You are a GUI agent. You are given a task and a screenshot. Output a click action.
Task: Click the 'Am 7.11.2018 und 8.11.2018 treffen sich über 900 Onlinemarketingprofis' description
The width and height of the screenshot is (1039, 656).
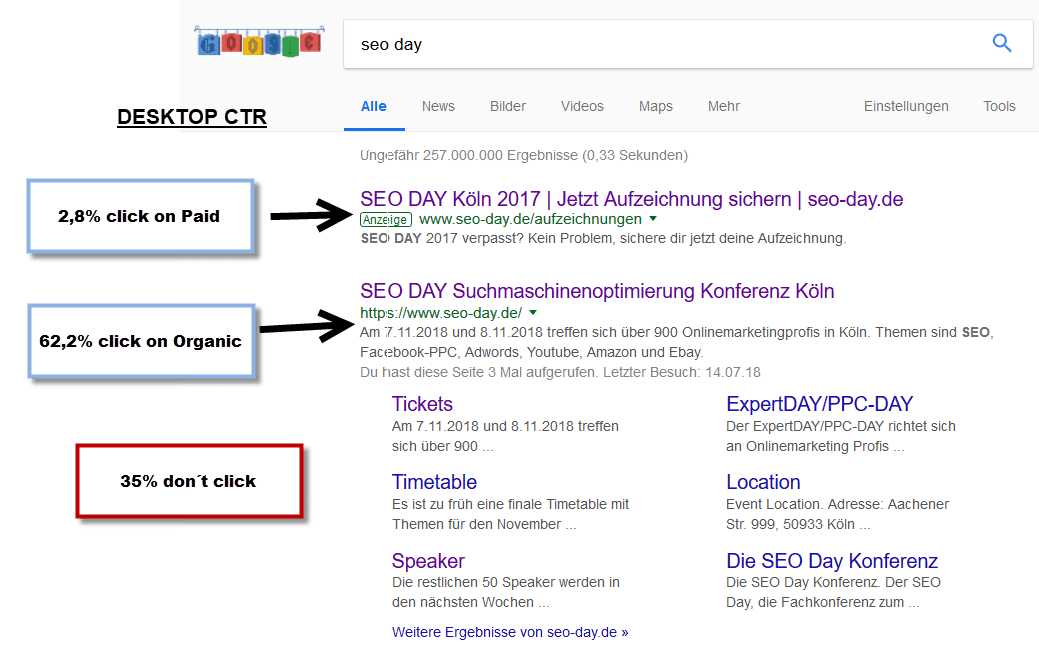677,342
